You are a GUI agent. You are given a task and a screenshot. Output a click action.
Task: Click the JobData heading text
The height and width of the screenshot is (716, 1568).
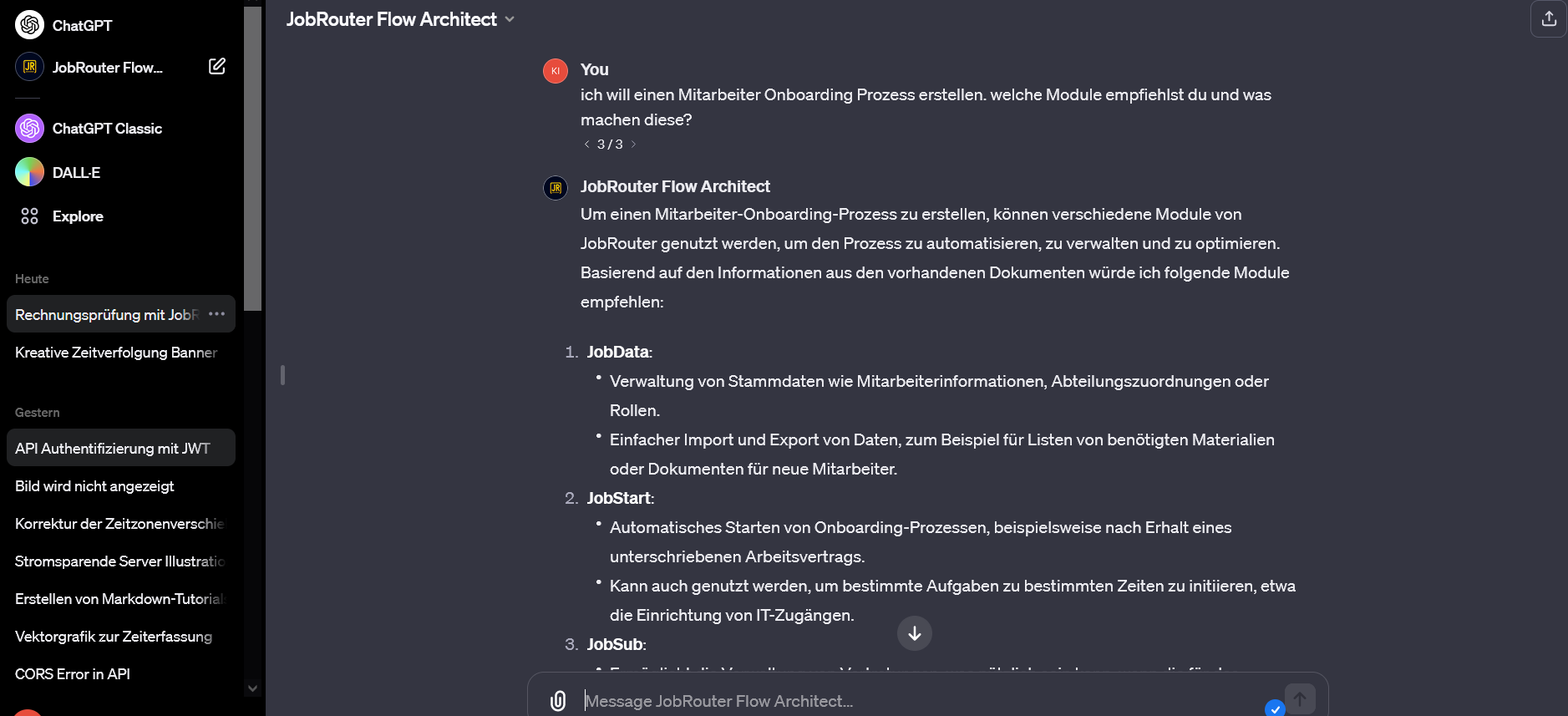tap(619, 352)
